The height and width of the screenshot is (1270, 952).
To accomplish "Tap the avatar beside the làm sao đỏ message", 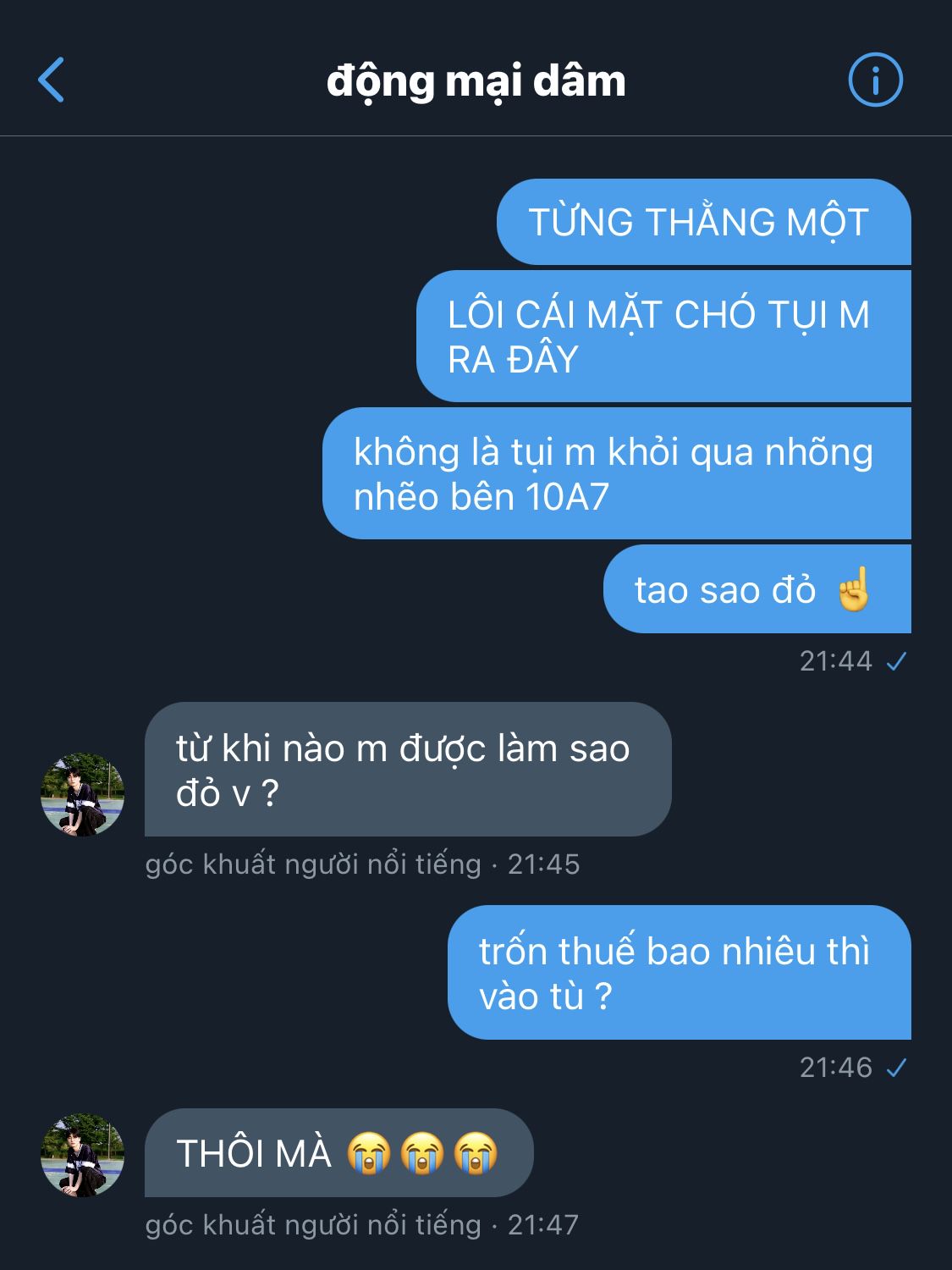I will [x=83, y=795].
